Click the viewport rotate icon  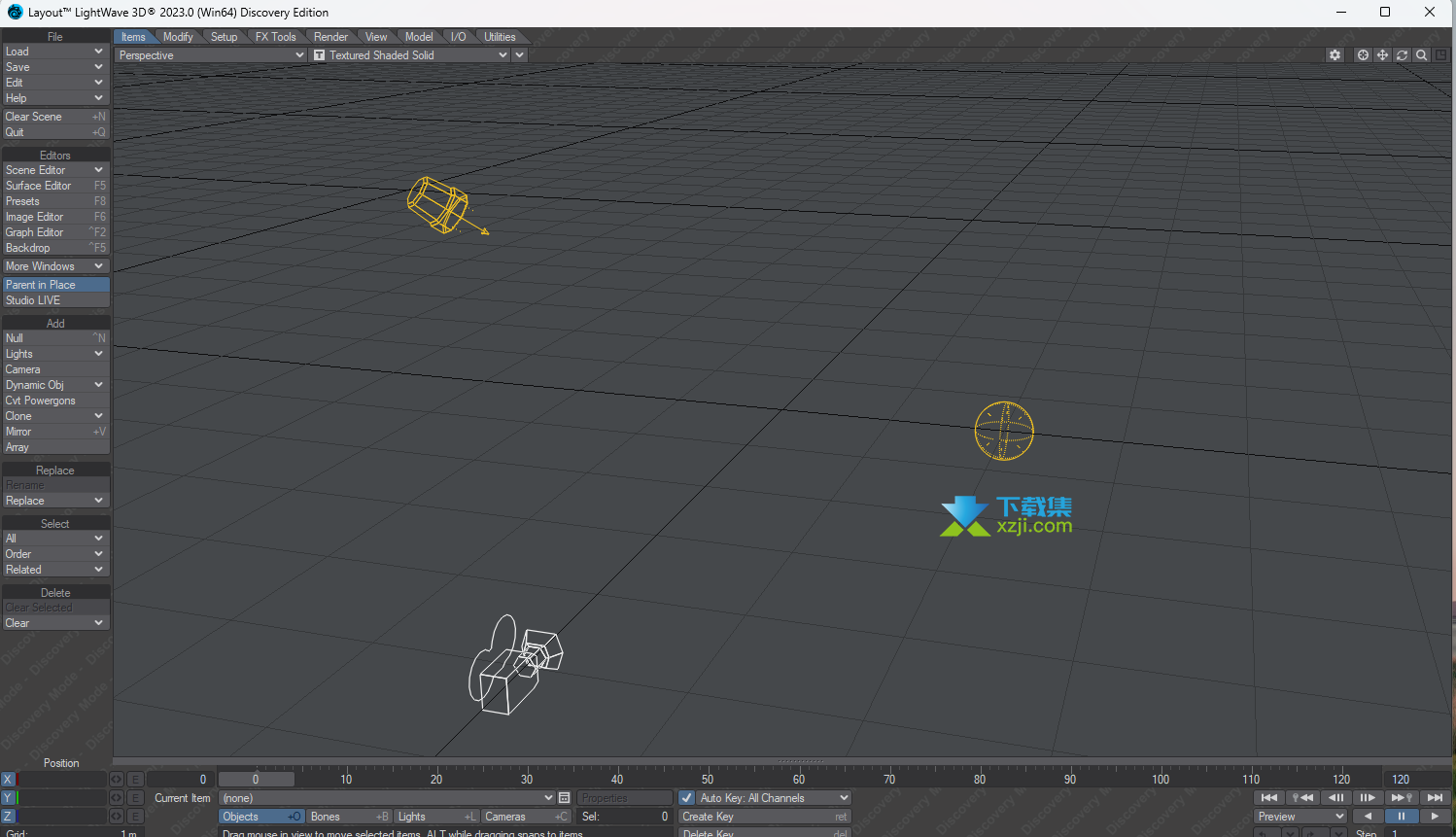point(1402,55)
